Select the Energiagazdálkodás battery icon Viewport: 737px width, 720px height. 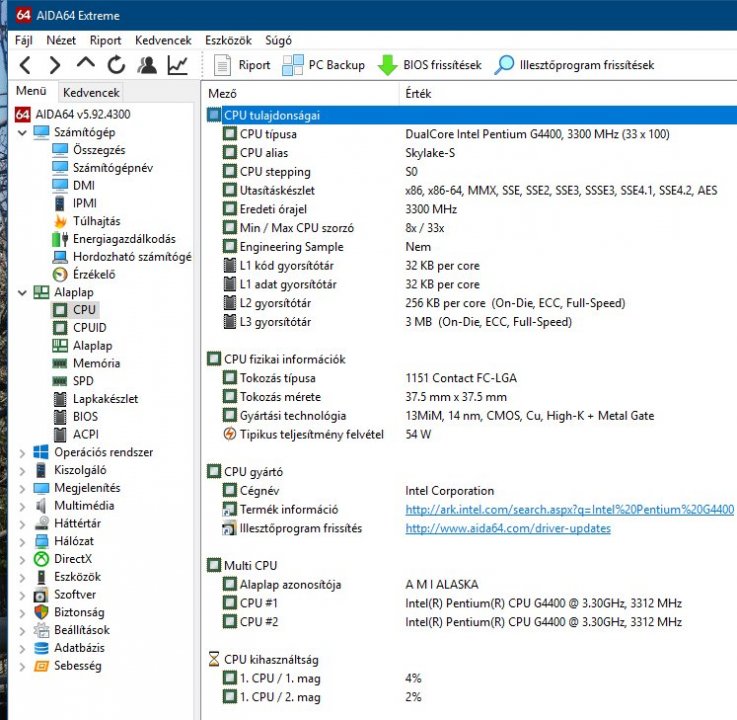[x=60, y=239]
